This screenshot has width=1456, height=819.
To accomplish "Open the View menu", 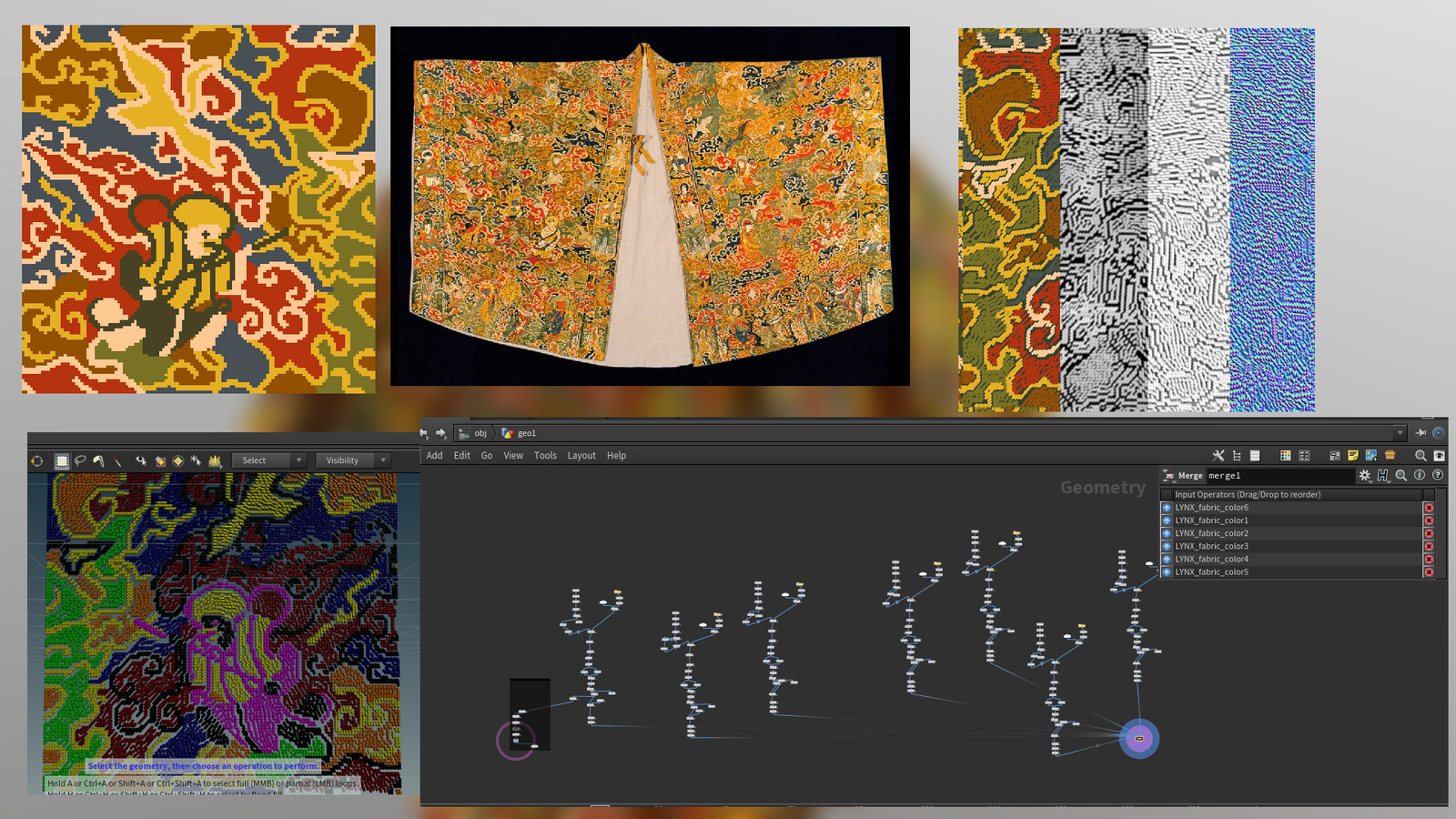I will point(513,456).
